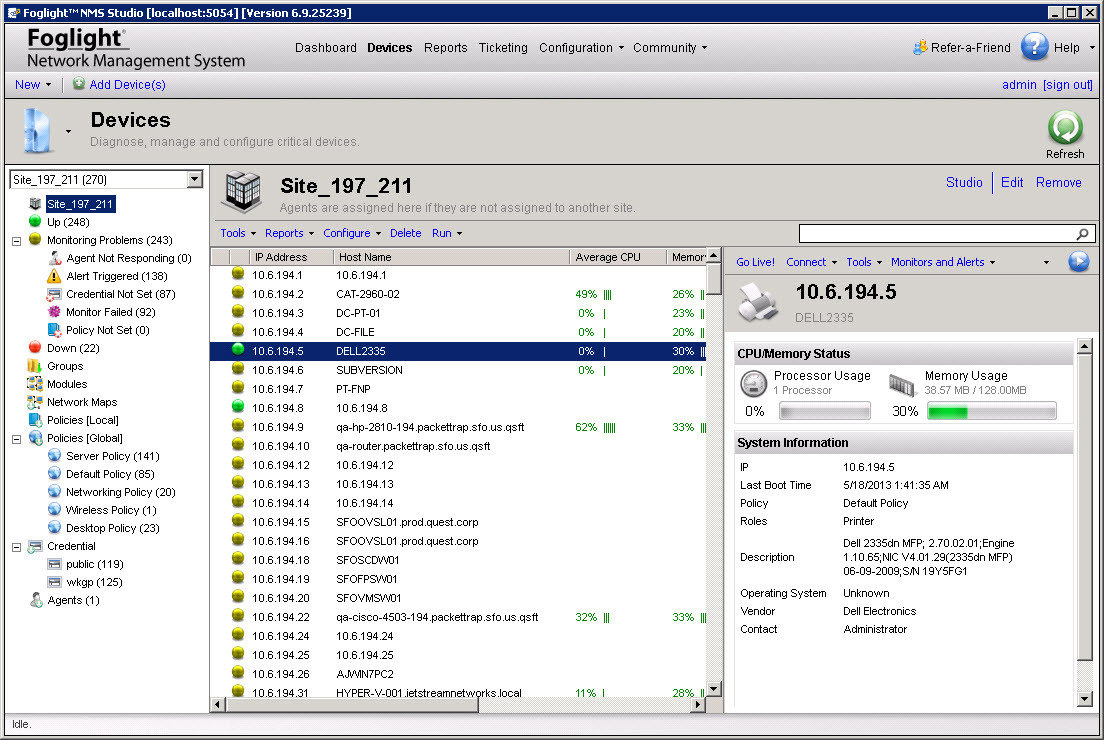Click the device list scroll down arrow
Image resolution: width=1104 pixels, height=740 pixels.
click(x=714, y=689)
